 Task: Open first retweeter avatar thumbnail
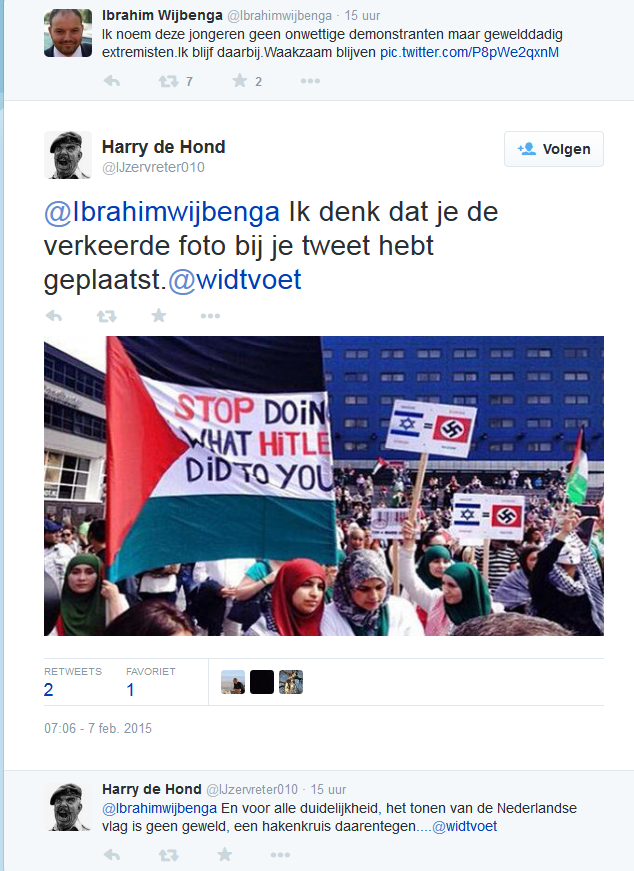(x=233, y=682)
